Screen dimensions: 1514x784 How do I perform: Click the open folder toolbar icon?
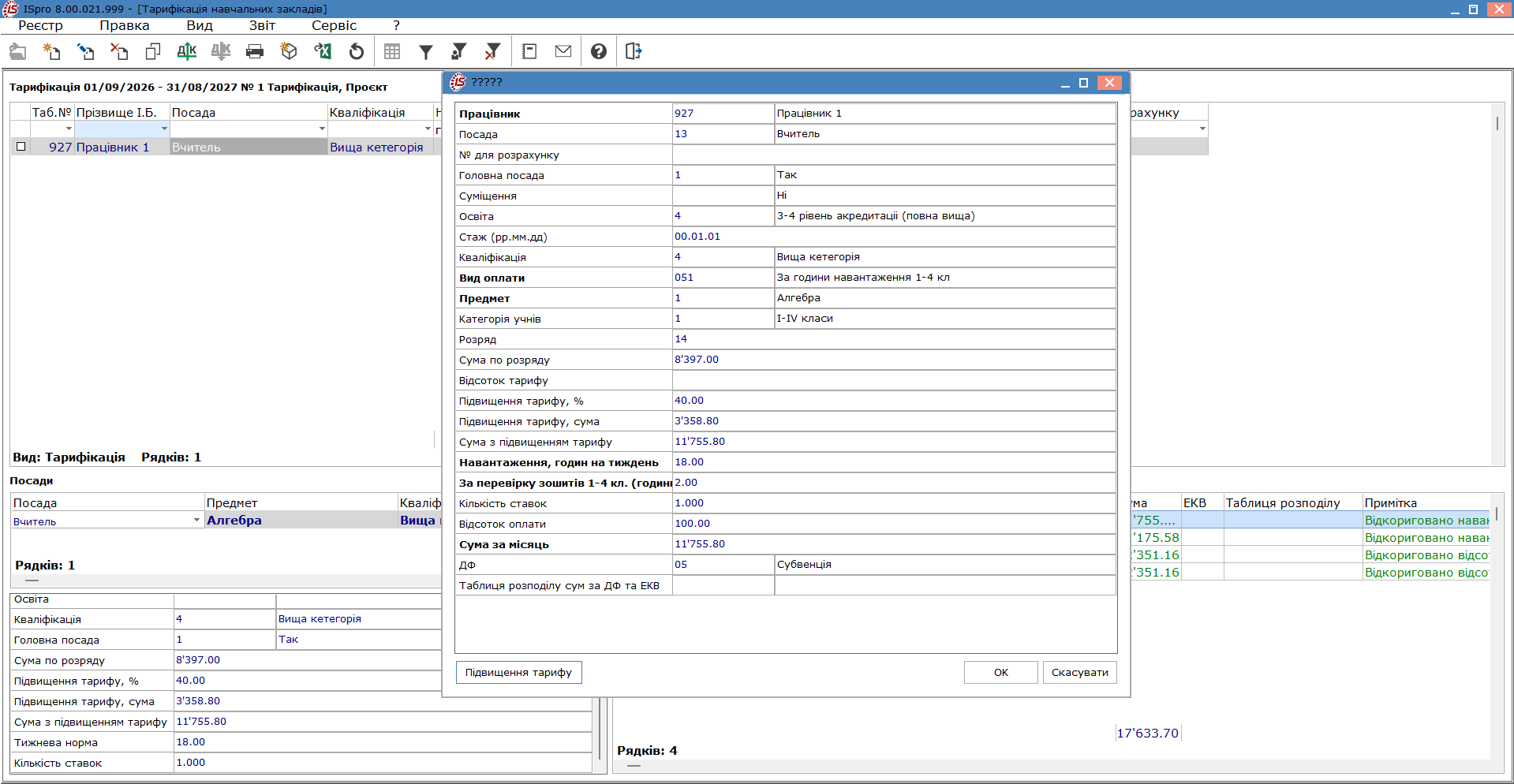point(18,52)
